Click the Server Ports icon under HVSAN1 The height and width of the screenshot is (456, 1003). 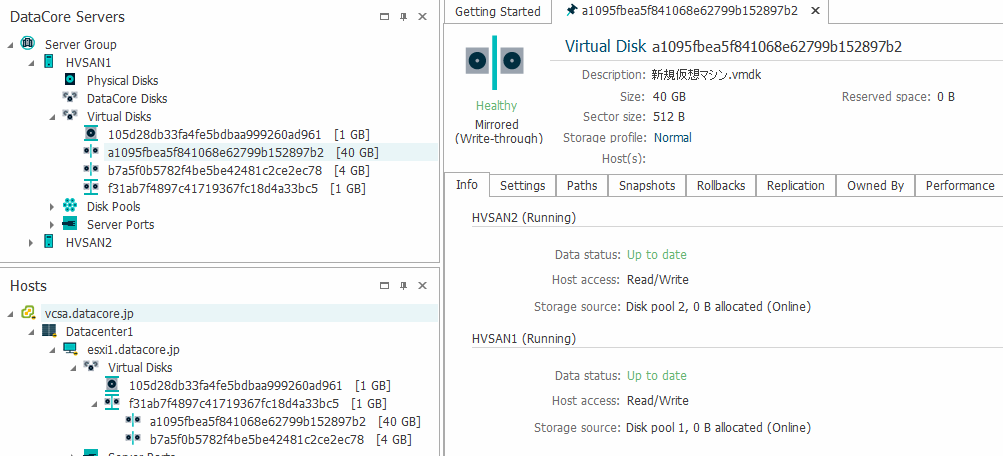pos(70,224)
